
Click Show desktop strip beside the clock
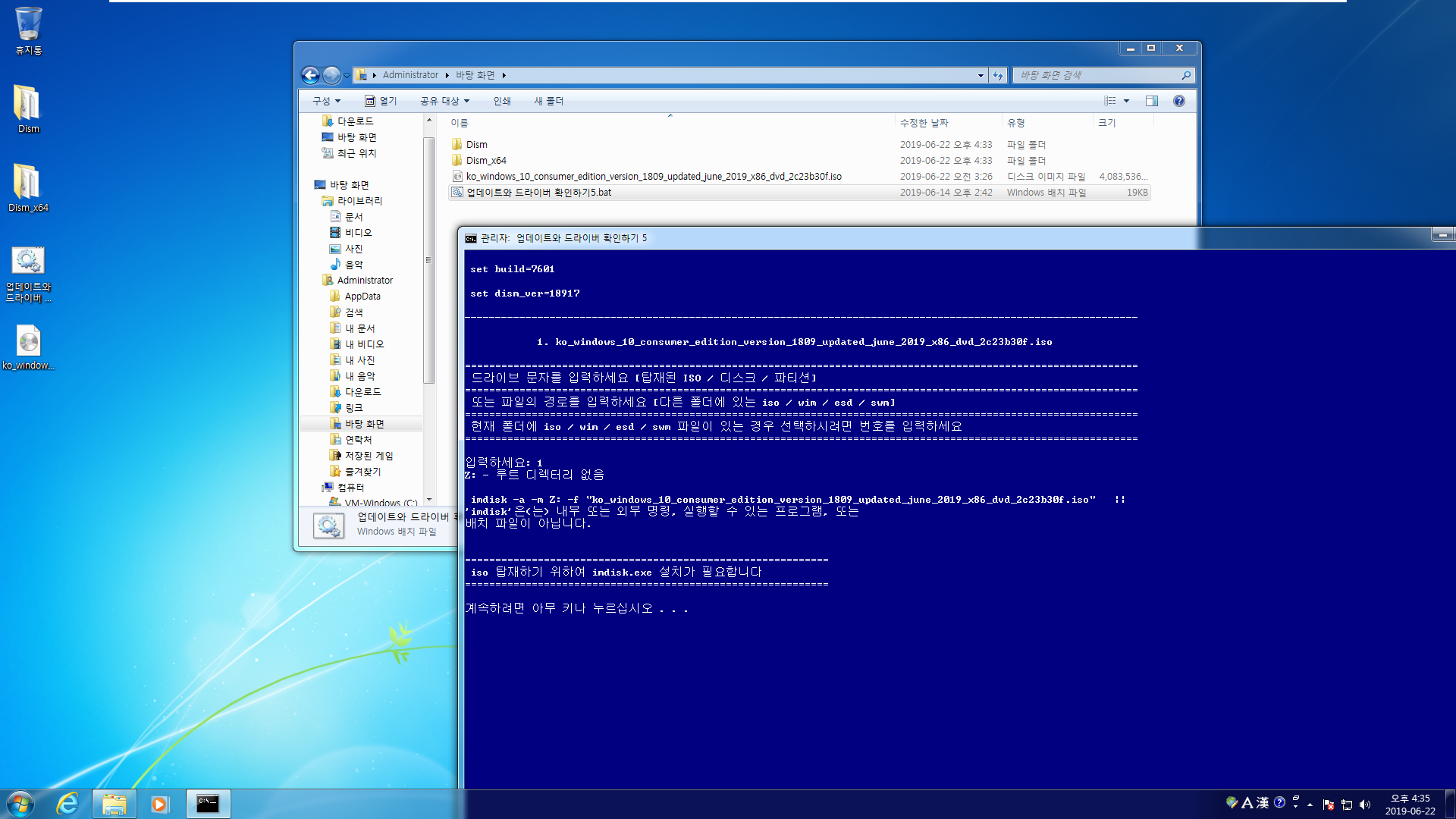[1450, 804]
